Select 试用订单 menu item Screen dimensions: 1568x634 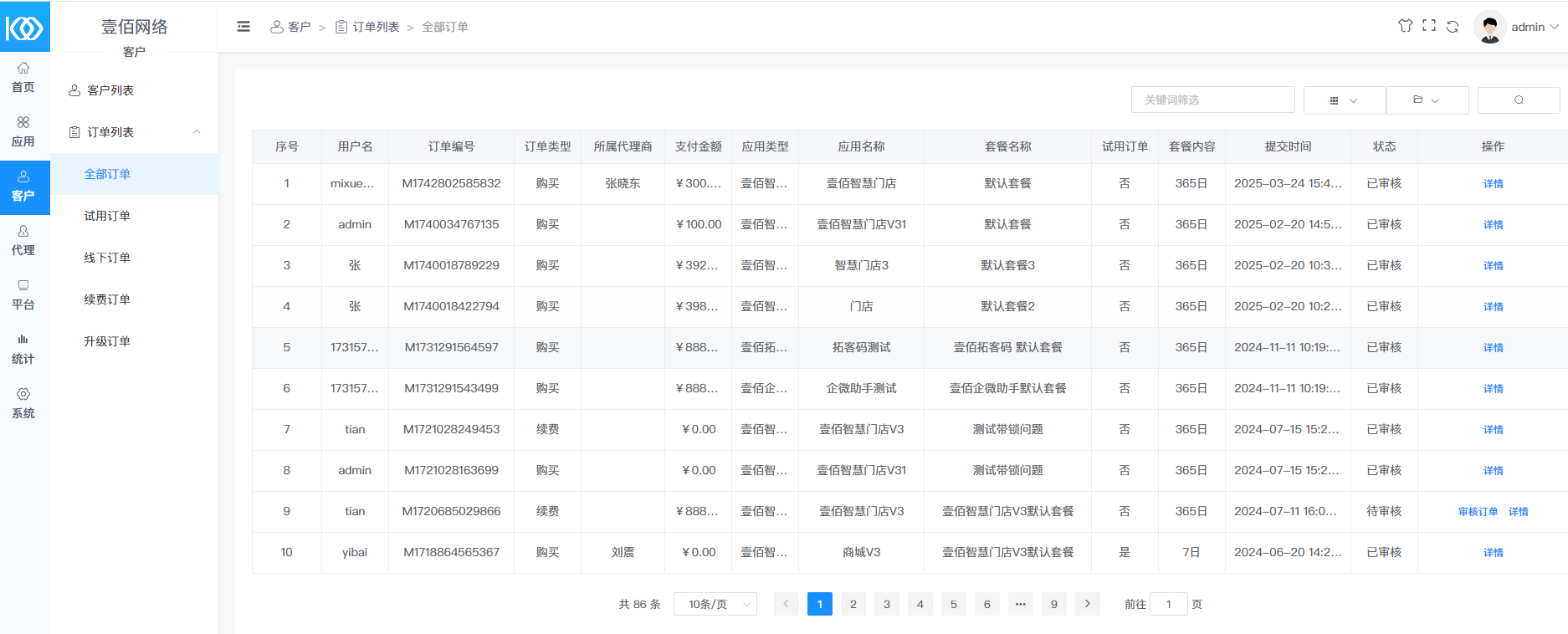(x=135, y=216)
